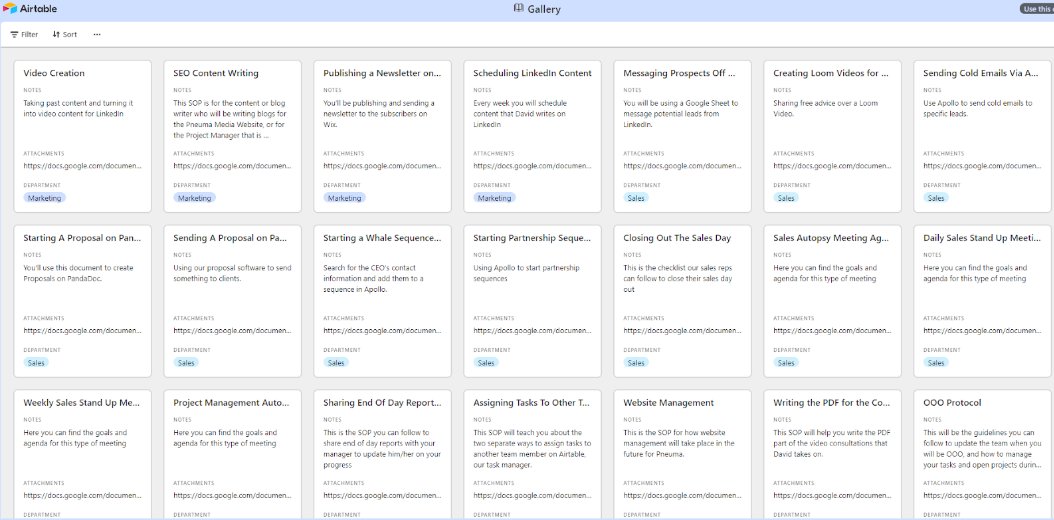Open Google Docs link on Scheduling LinkedIn Content card

[x=532, y=166]
